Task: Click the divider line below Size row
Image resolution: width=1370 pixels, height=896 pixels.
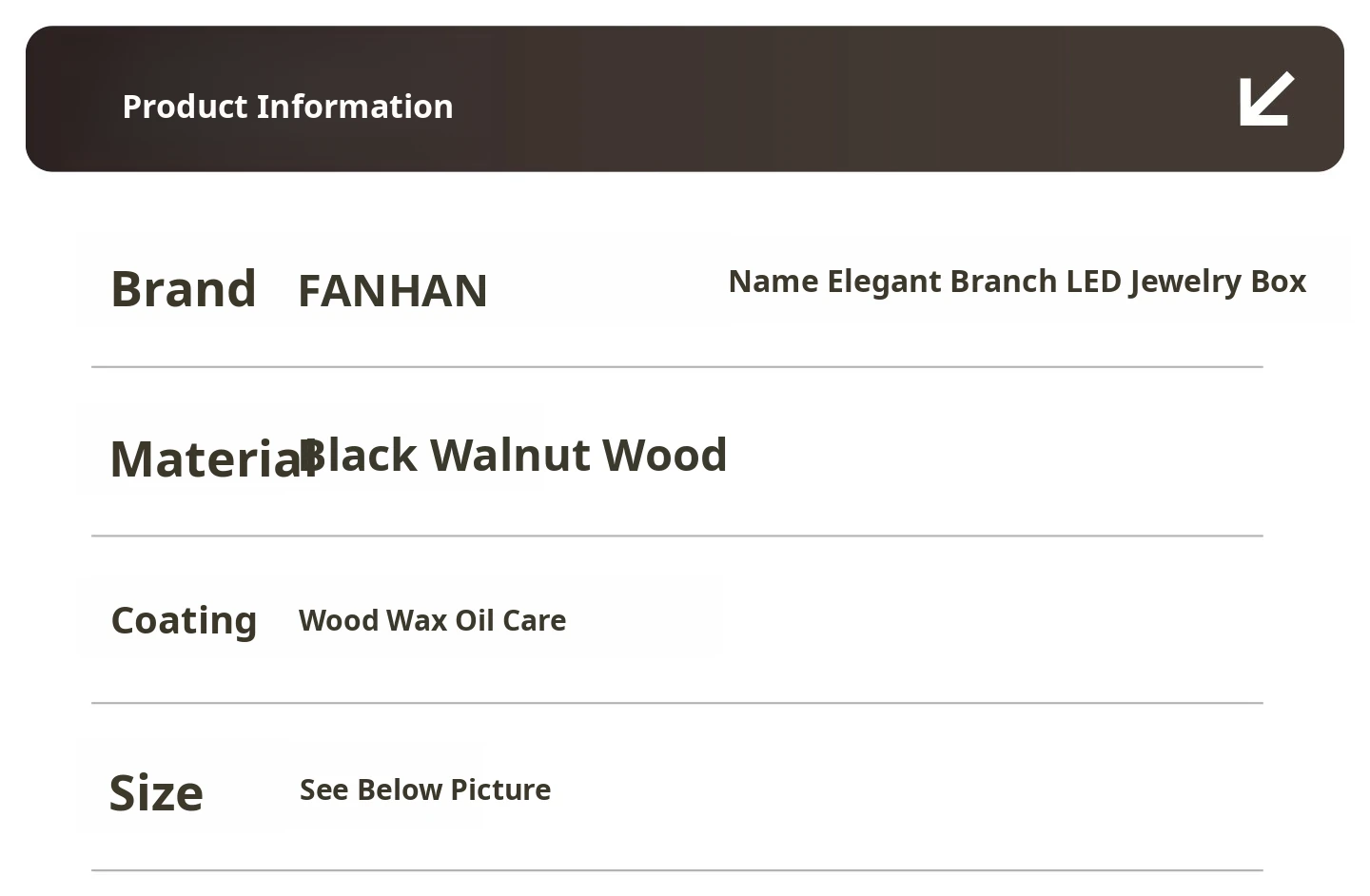Action: point(676,869)
